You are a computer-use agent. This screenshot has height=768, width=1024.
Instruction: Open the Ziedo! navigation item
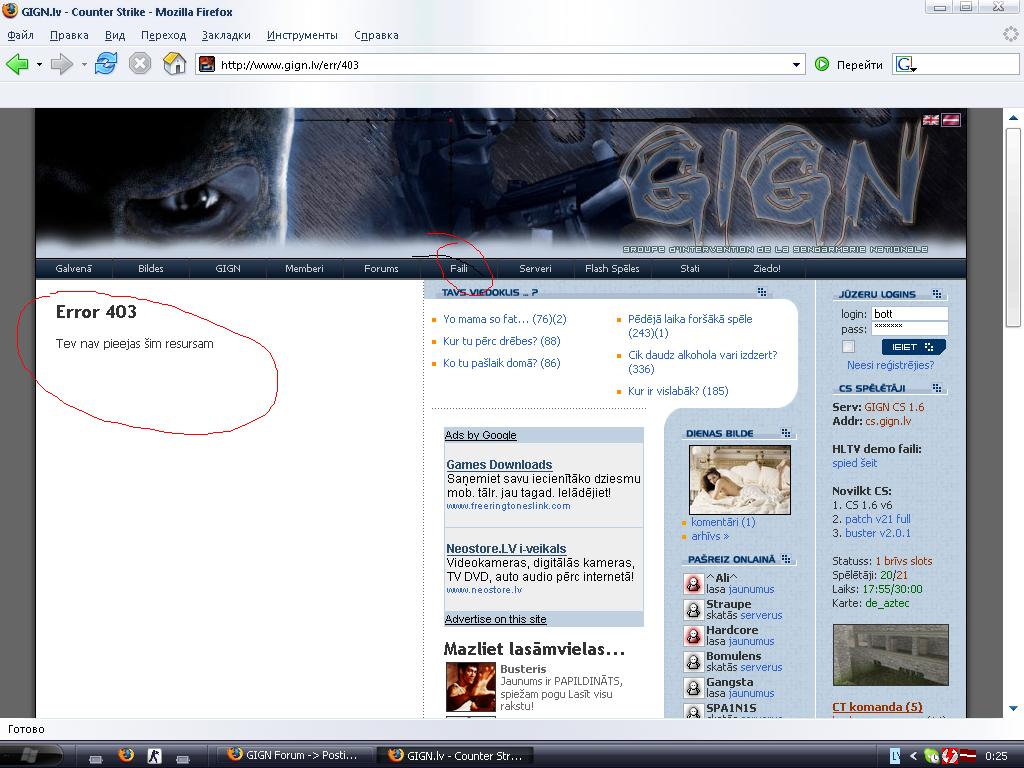coord(767,268)
